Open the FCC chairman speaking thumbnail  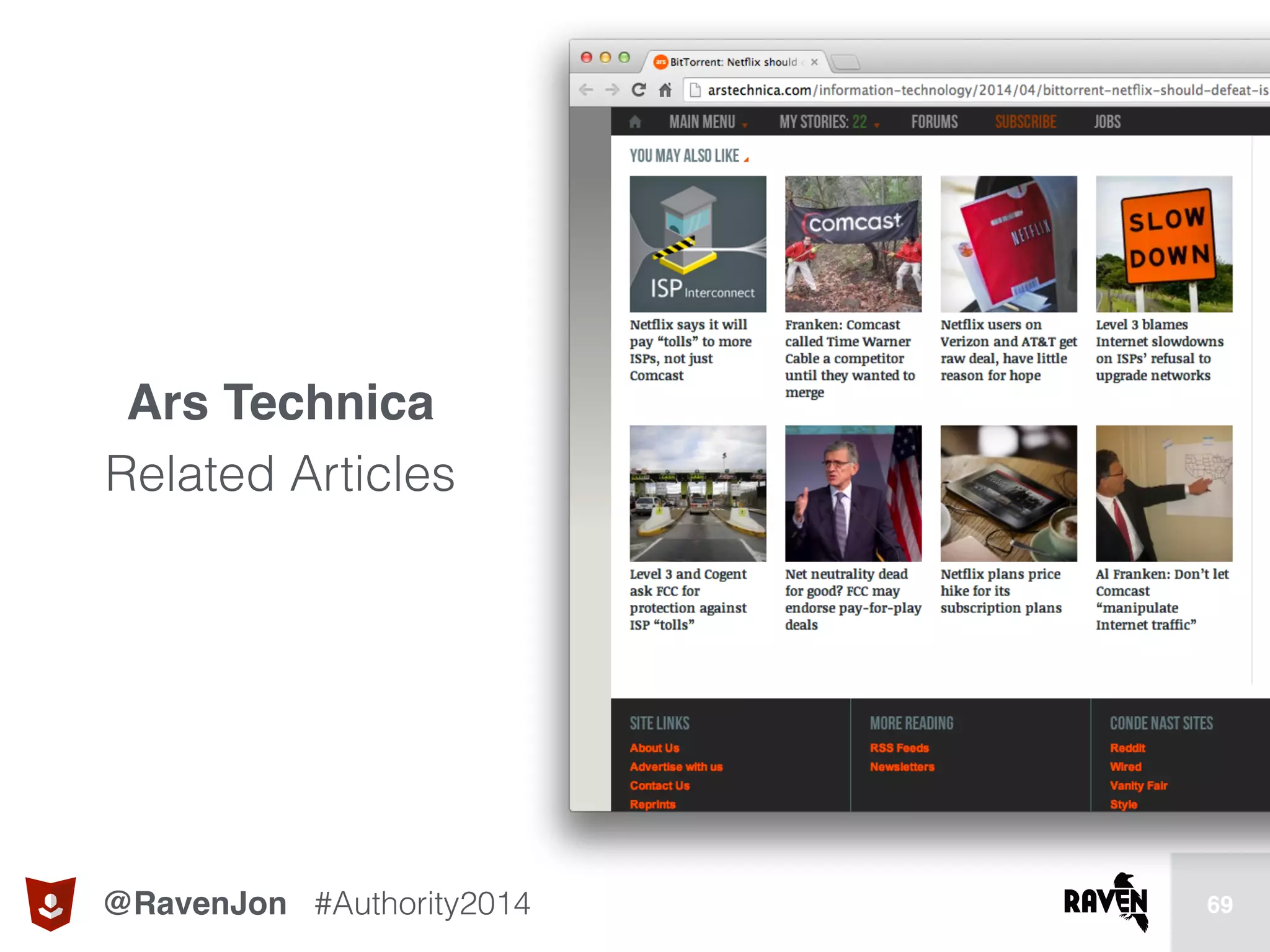click(x=853, y=493)
